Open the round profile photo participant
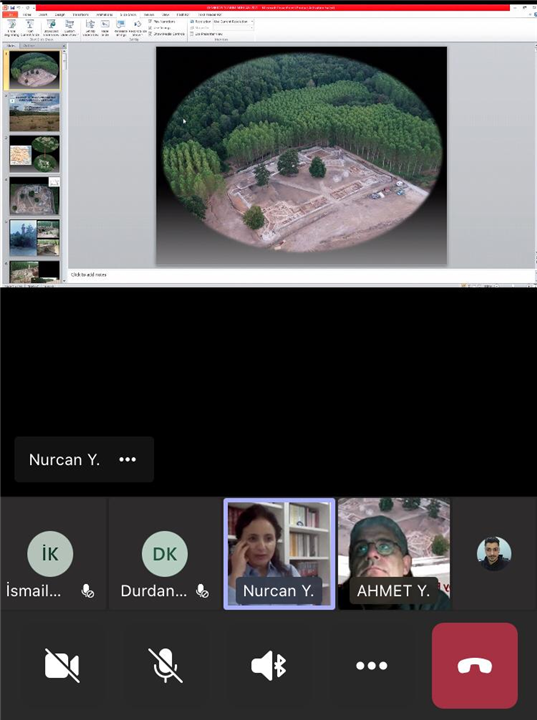The image size is (537, 720). [x=494, y=553]
